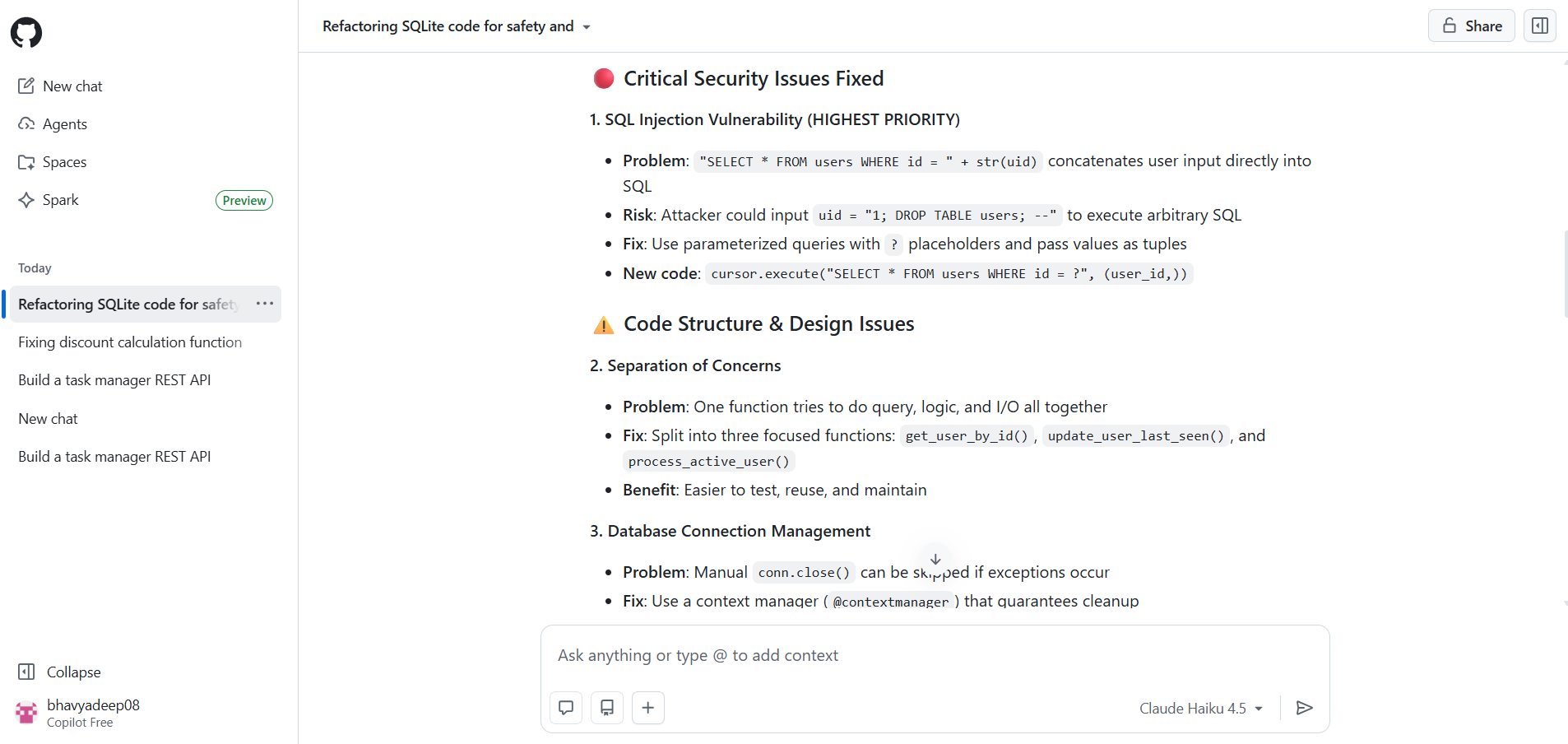
Task: Toggle the current conversation highlight selection
Action: 128,304
